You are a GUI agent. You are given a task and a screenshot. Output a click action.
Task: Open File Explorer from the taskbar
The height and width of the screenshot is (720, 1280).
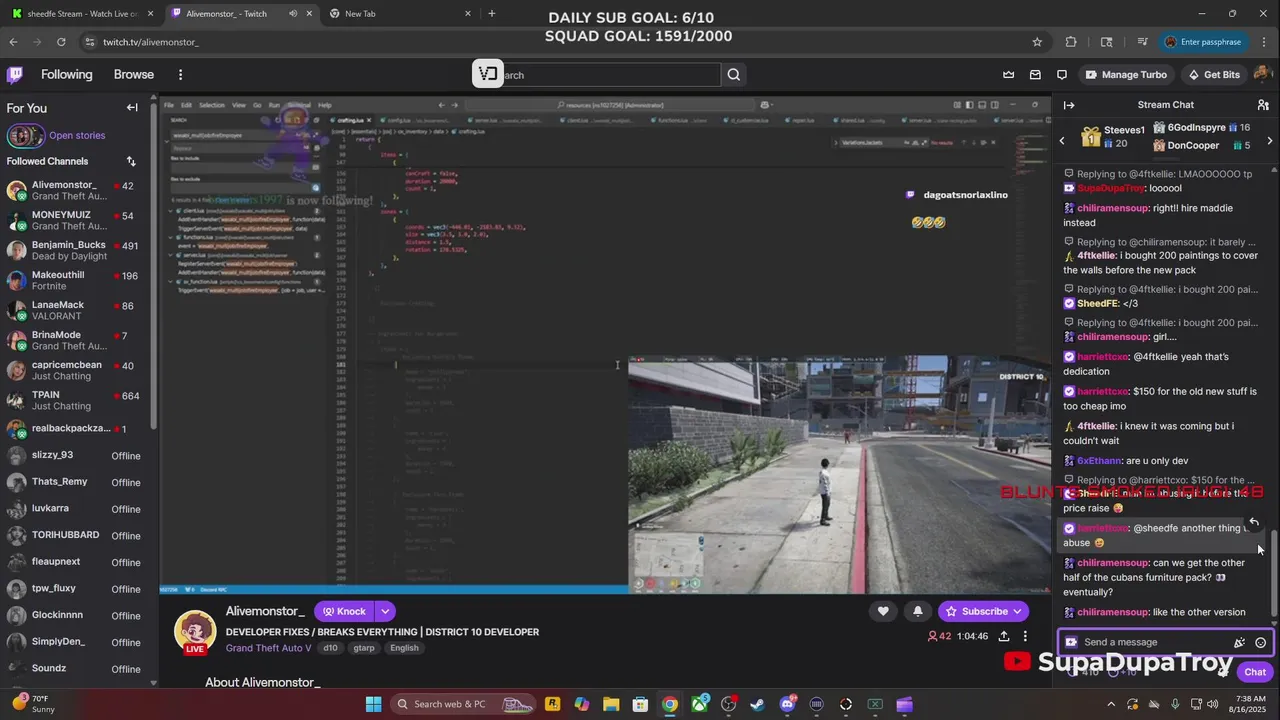[611, 704]
